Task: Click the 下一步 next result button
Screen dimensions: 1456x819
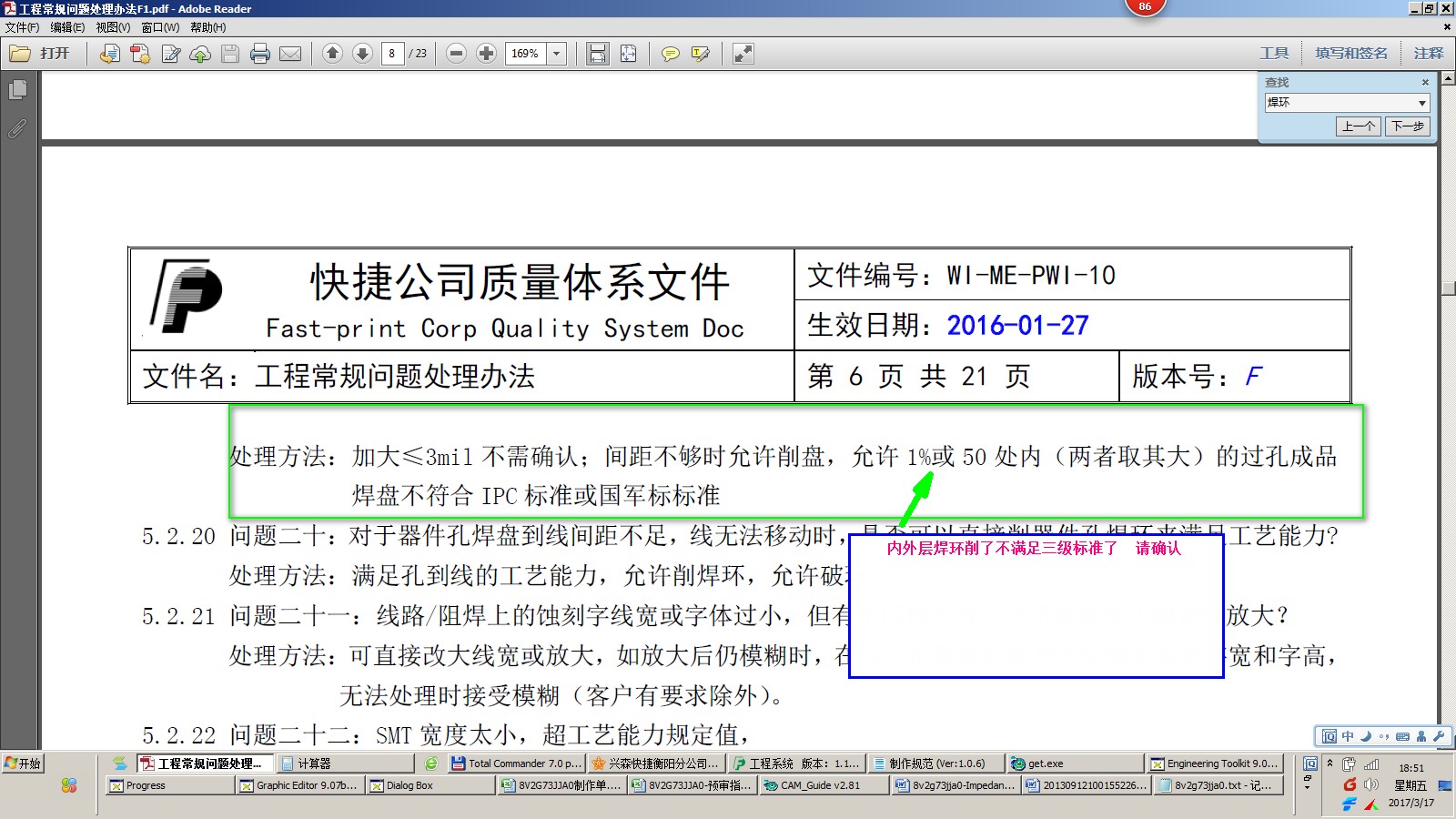Action: click(1408, 126)
